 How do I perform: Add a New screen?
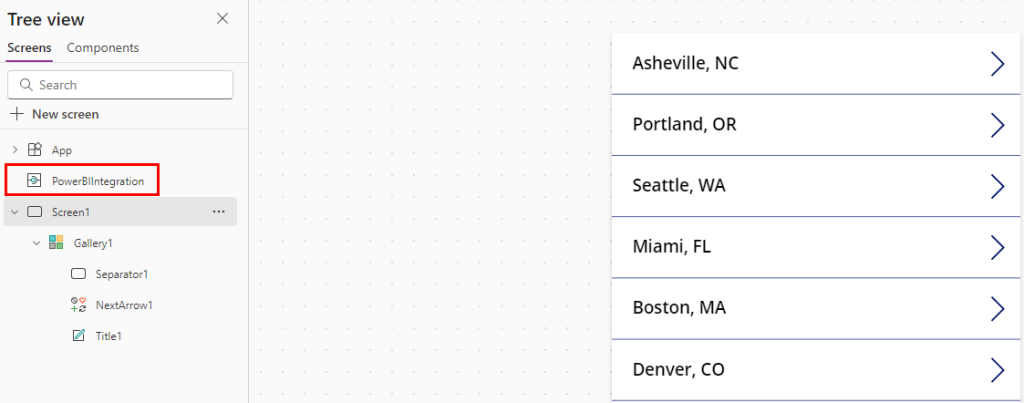tap(55, 114)
